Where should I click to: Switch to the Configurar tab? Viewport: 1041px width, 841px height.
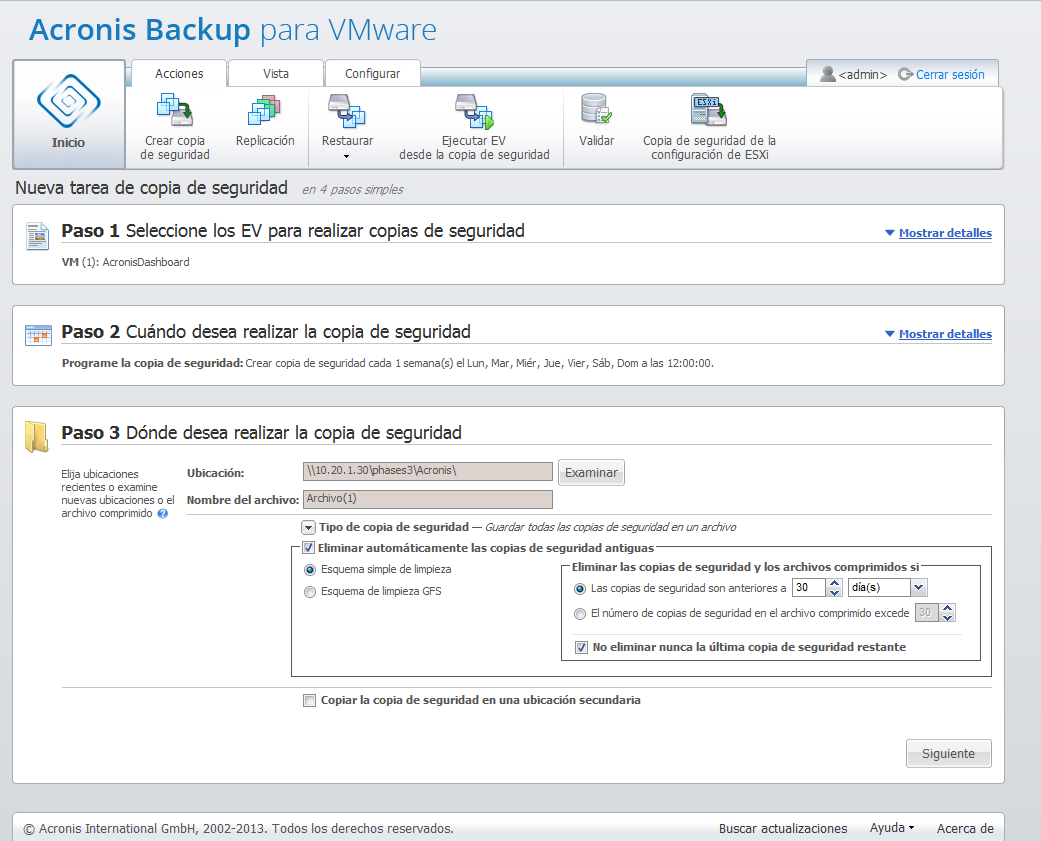point(372,74)
